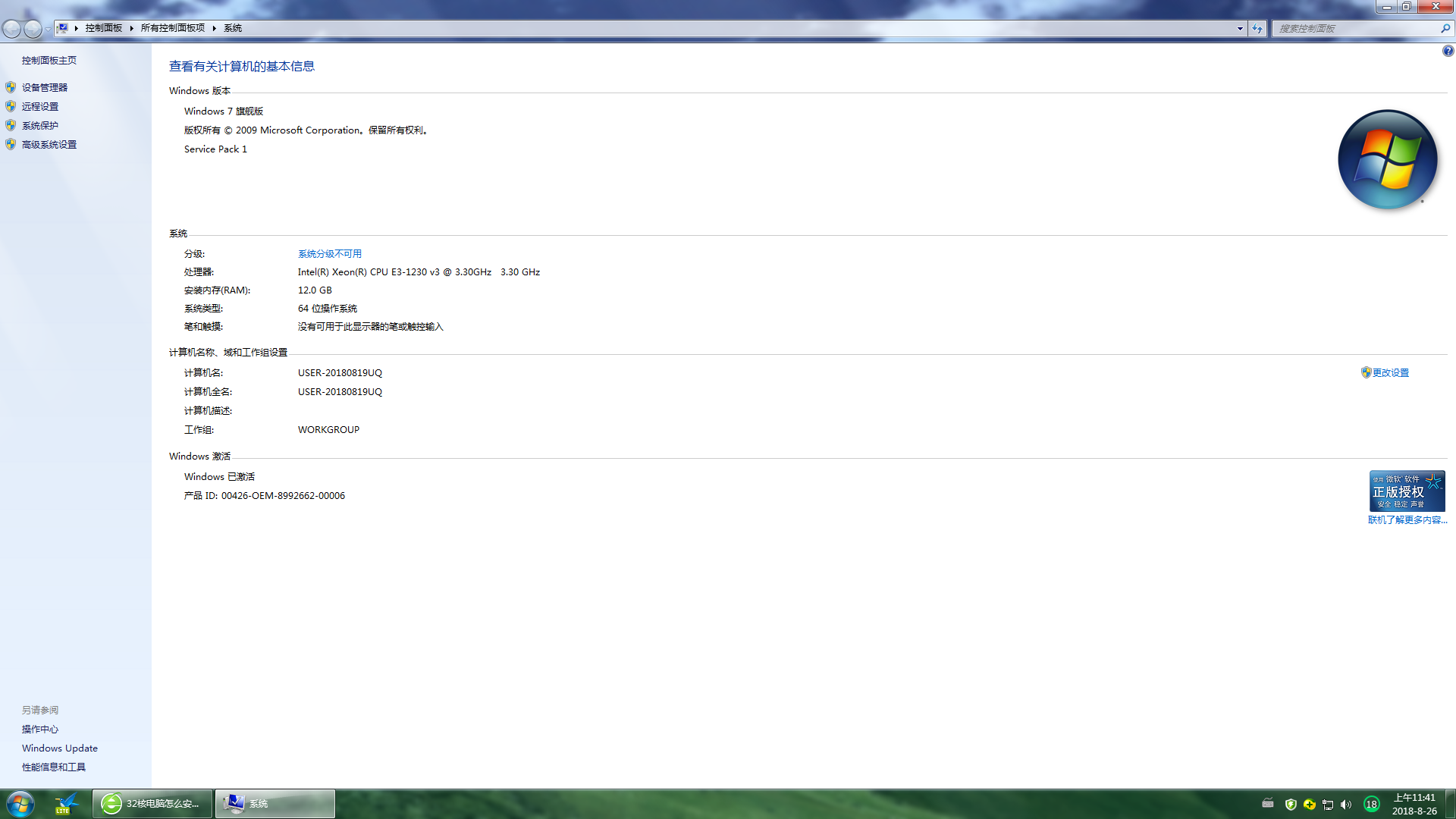This screenshot has width=1456, height=819.
Task: Click the processor value Intel Xeon E3-1230 v3
Action: (x=419, y=272)
